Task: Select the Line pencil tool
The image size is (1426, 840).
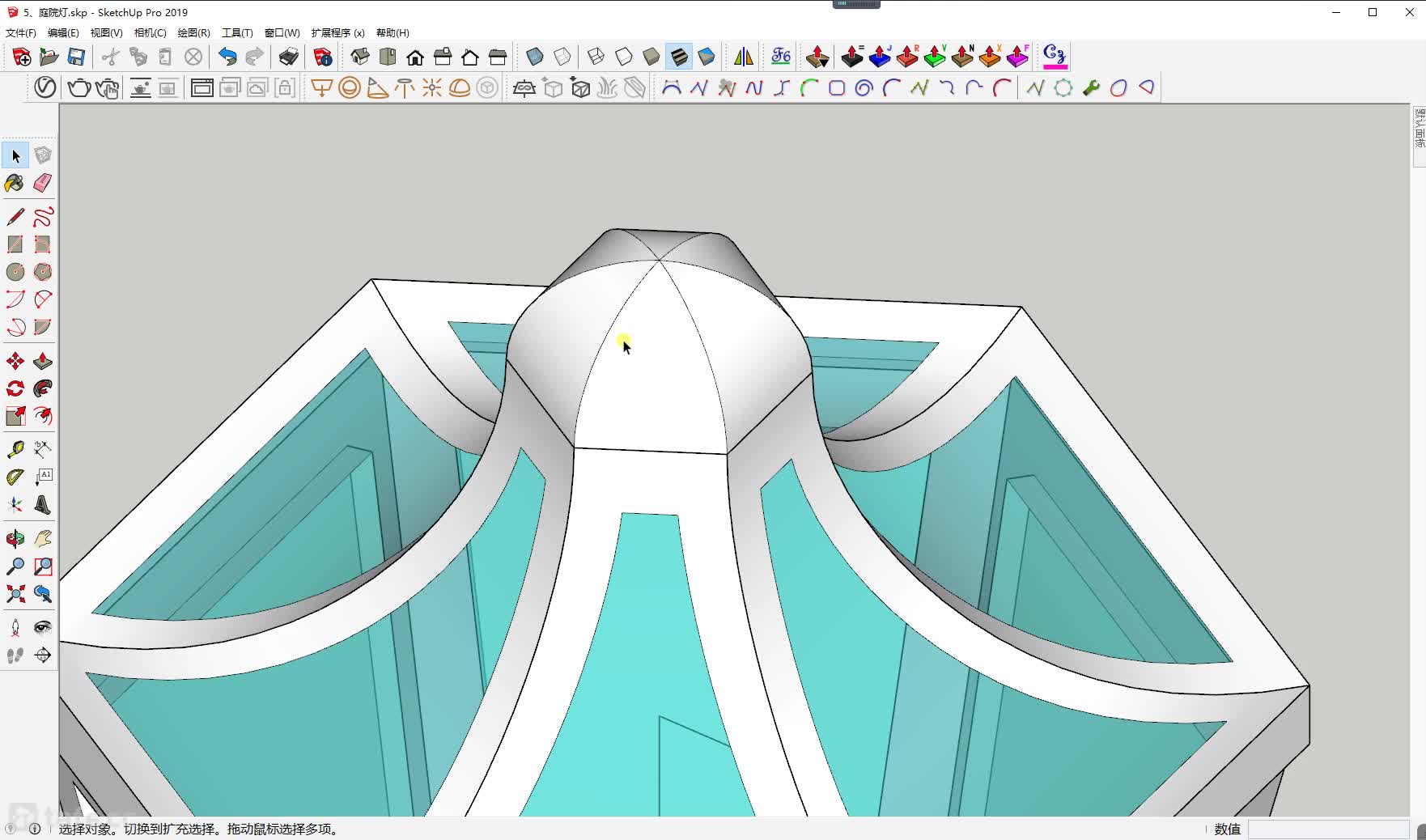Action: 15,217
